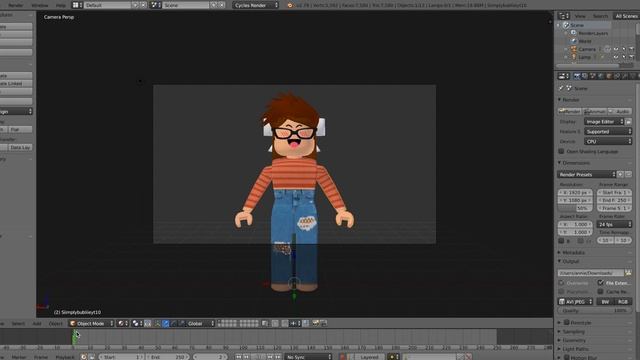
Task: Remove render preset with minus button
Action: pos(628,175)
